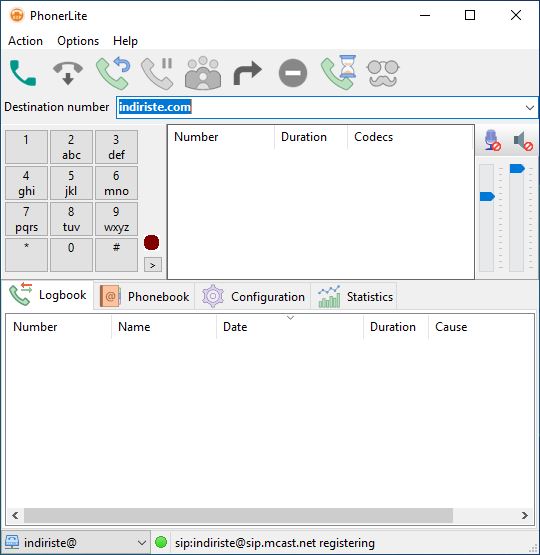Open the Options menu
The width and height of the screenshot is (540, 555).
[x=78, y=41]
